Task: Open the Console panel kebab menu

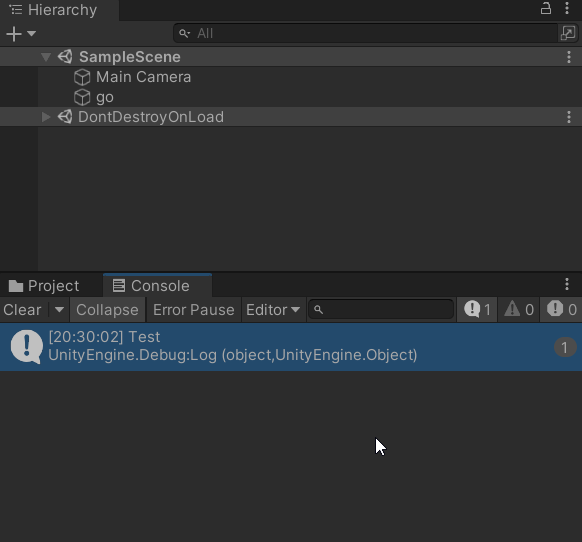Action: tap(567, 284)
